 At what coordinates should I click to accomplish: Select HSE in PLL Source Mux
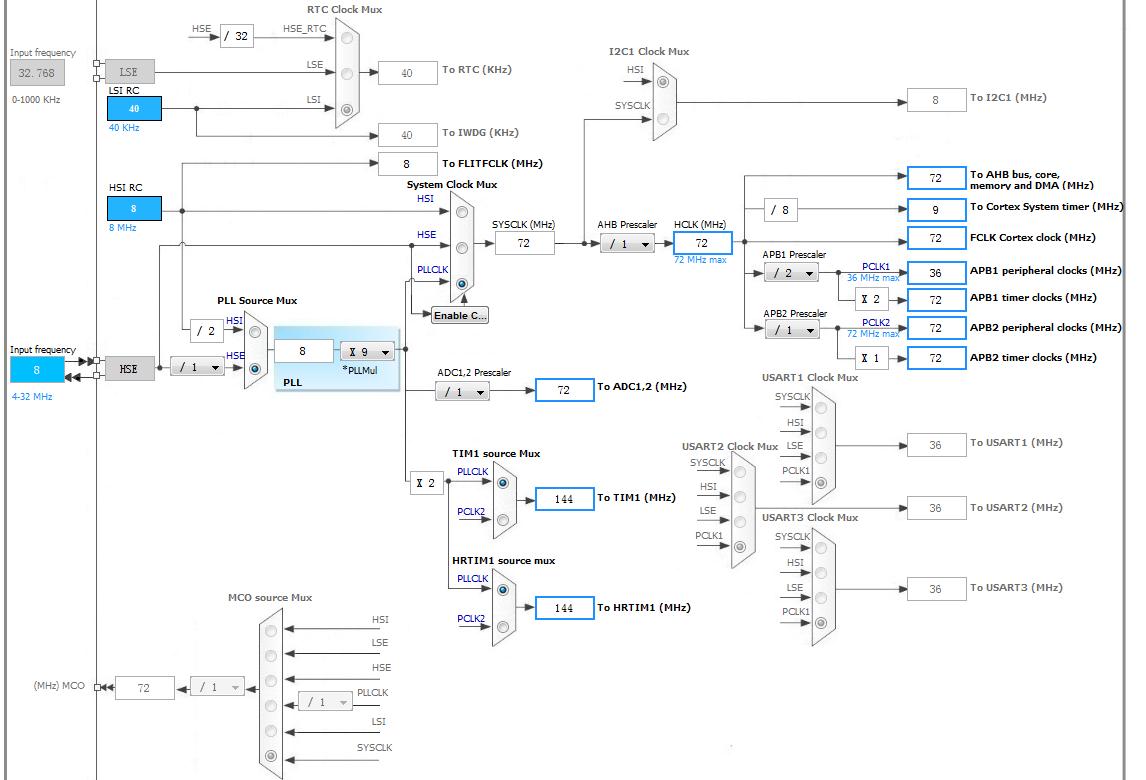(255, 368)
